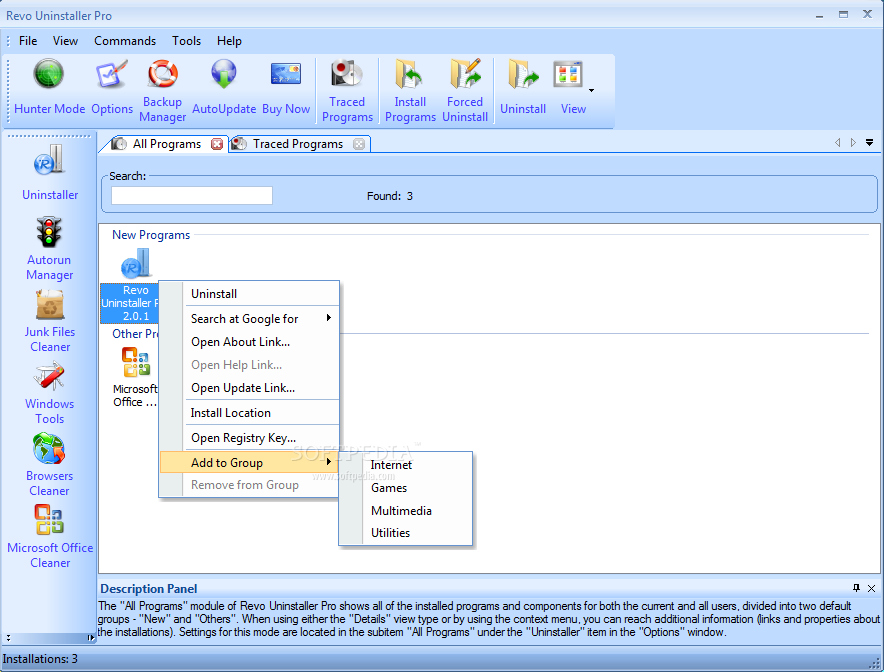Viewport: 884px width, 672px height.
Task: Close the All Programs tab
Action: (x=216, y=144)
